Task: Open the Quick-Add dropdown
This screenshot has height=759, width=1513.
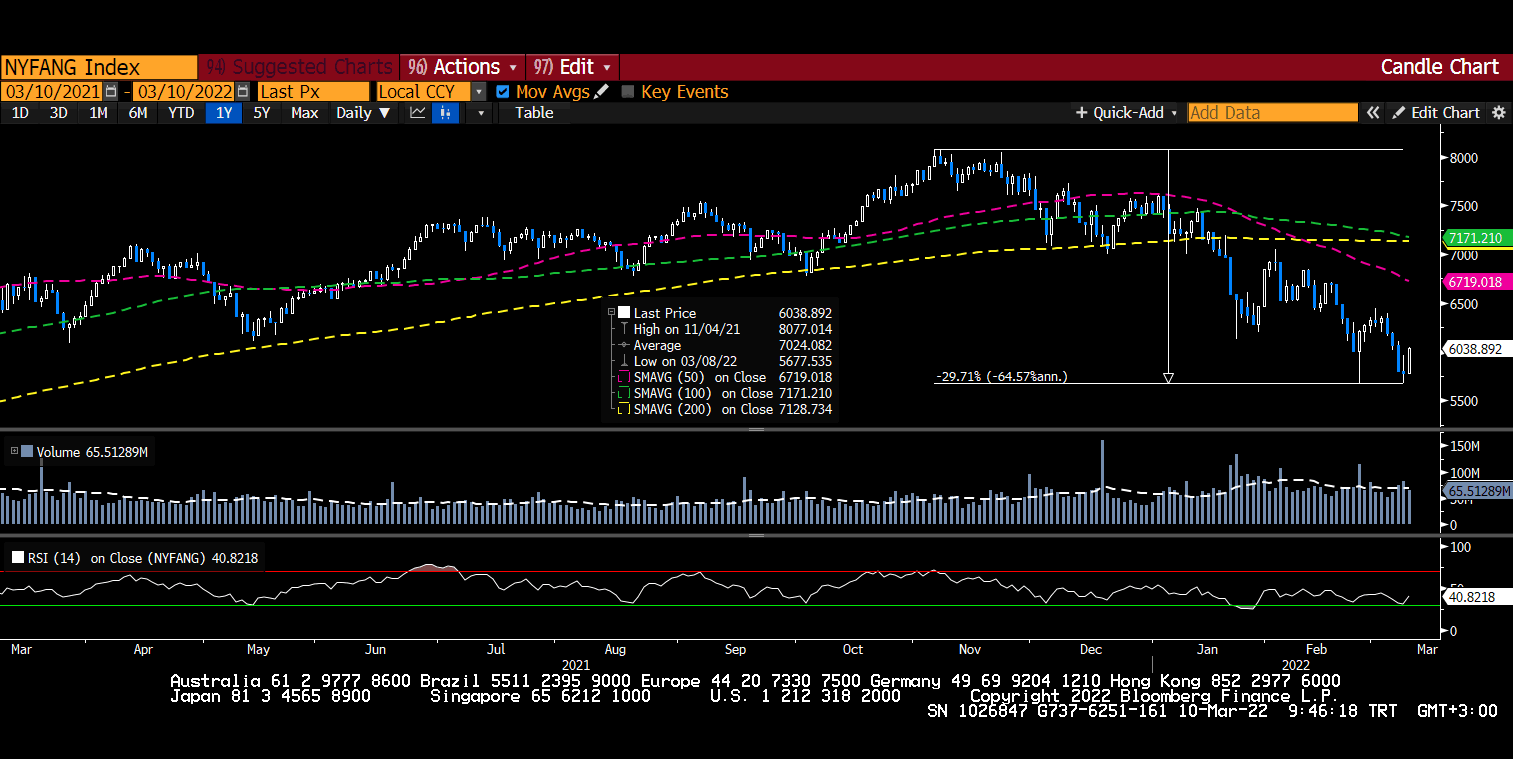Action: tap(1127, 113)
